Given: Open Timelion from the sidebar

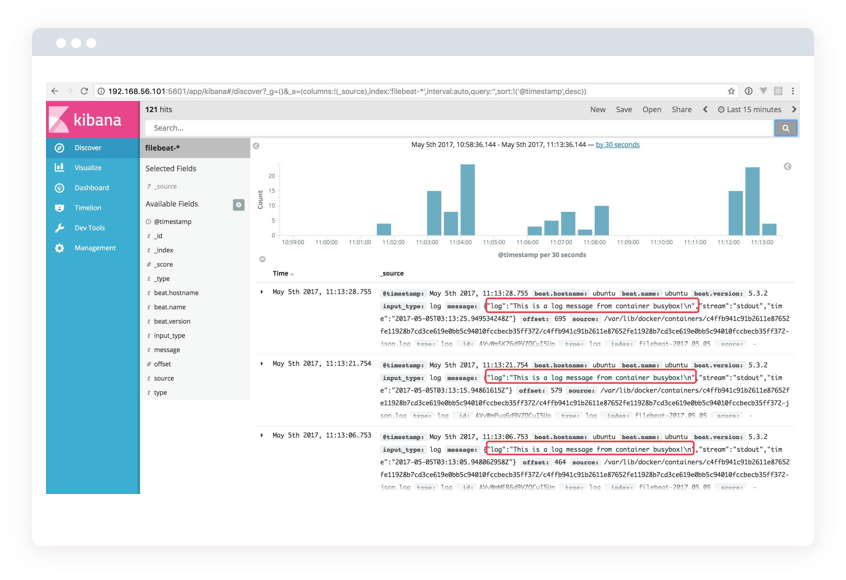Looking at the screenshot, I should (x=87, y=208).
